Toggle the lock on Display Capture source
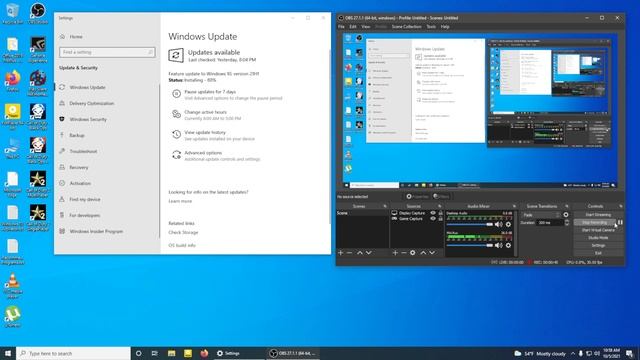640x360 pixels. (440, 213)
